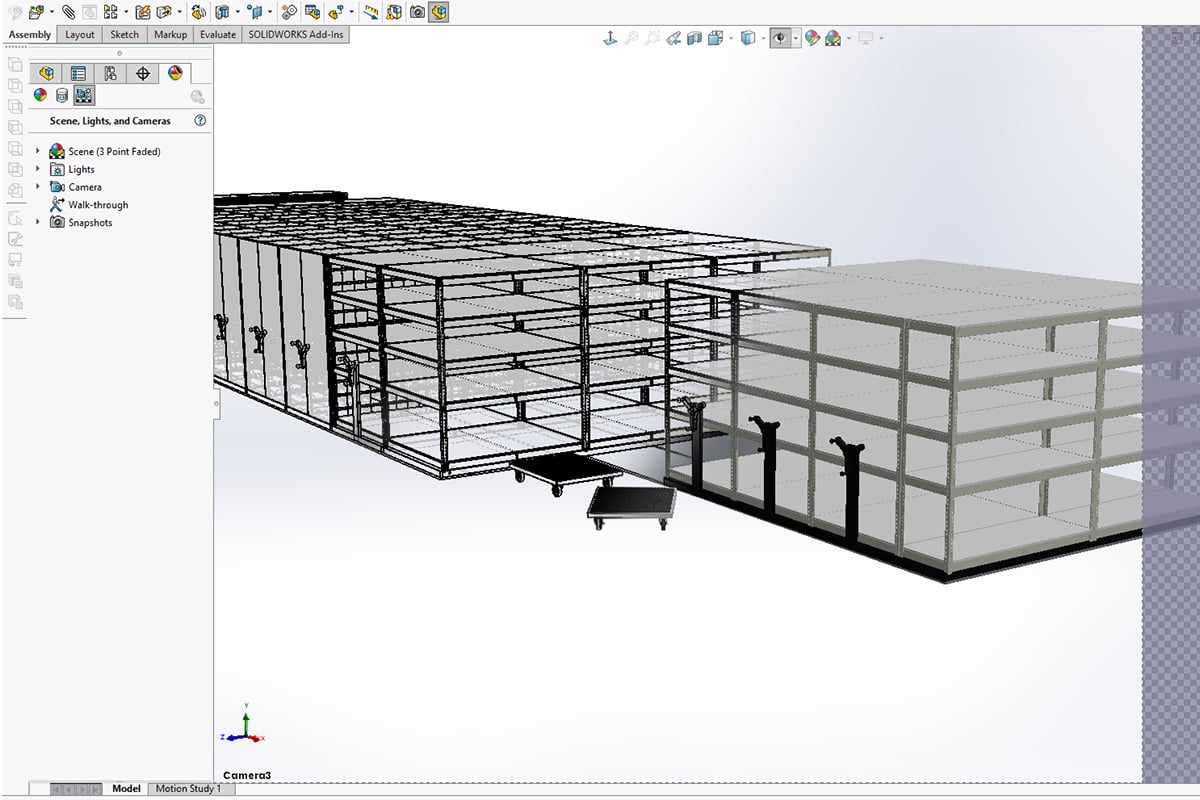Click the Camera3 view label

[246, 775]
